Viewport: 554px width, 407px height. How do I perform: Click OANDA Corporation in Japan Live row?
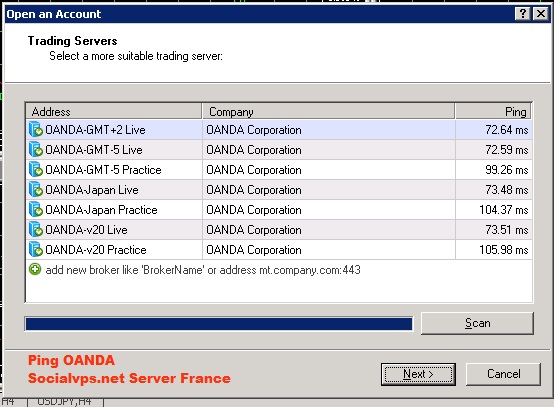[254, 190]
